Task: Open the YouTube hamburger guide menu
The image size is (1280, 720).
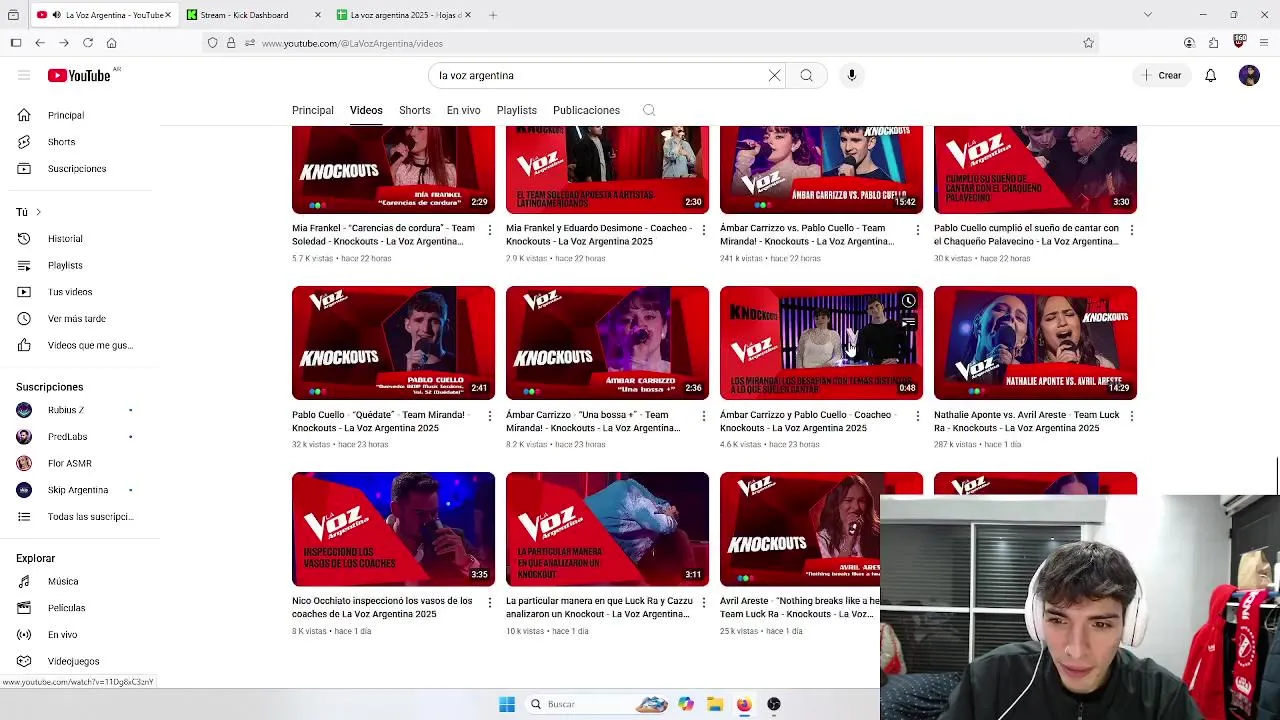Action: point(24,75)
